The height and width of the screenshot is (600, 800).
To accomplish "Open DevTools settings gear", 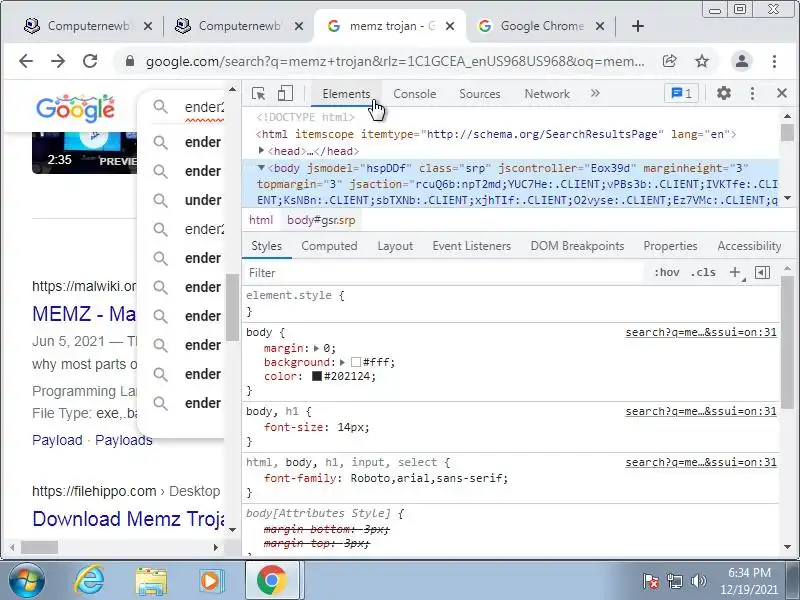I will 723,93.
